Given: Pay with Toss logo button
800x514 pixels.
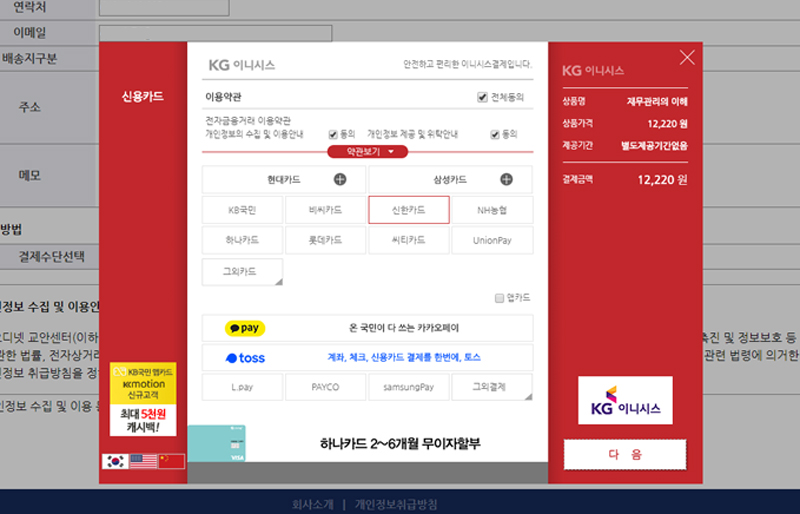Looking at the screenshot, I should pos(245,358).
